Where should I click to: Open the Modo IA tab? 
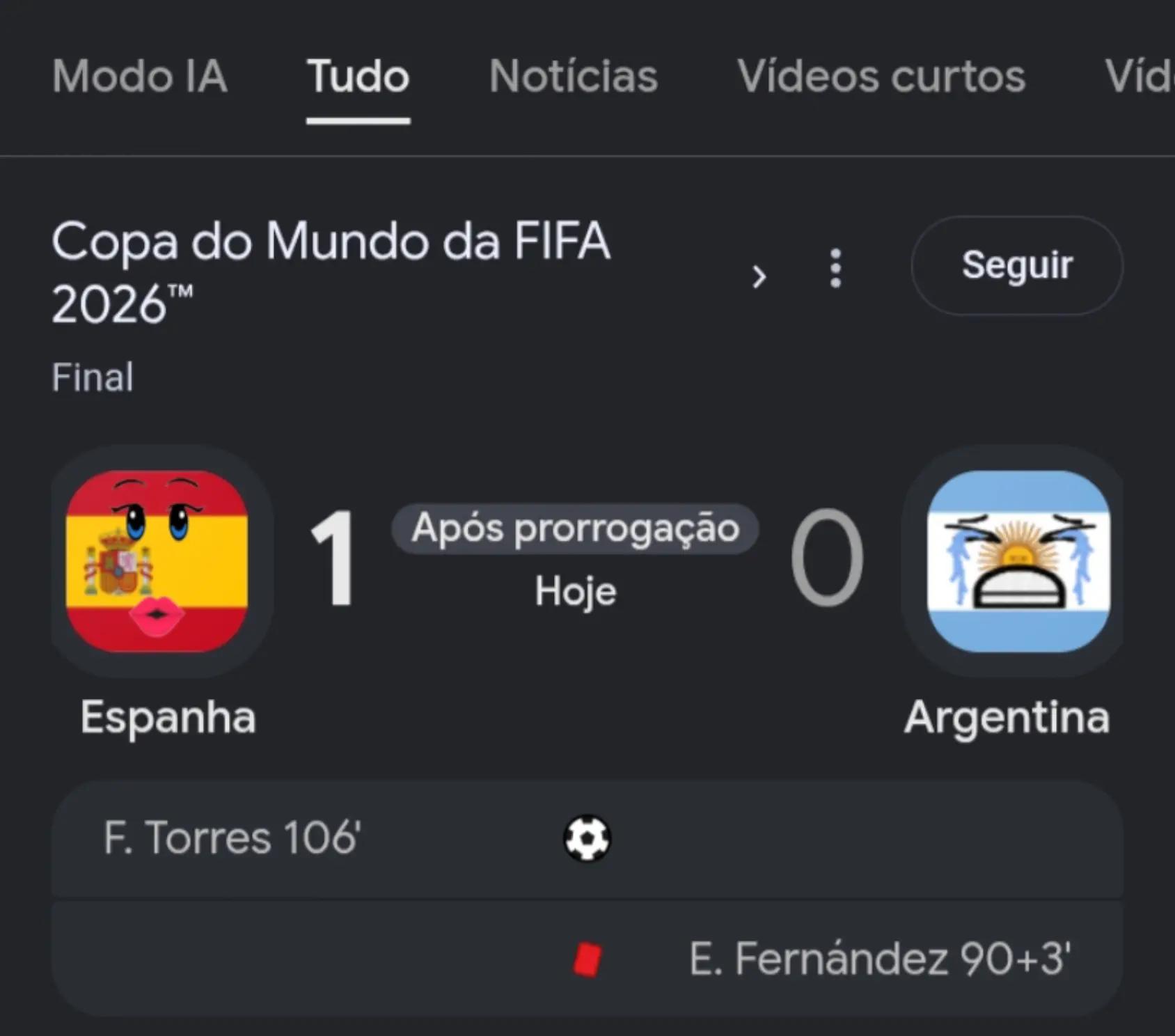coord(140,76)
